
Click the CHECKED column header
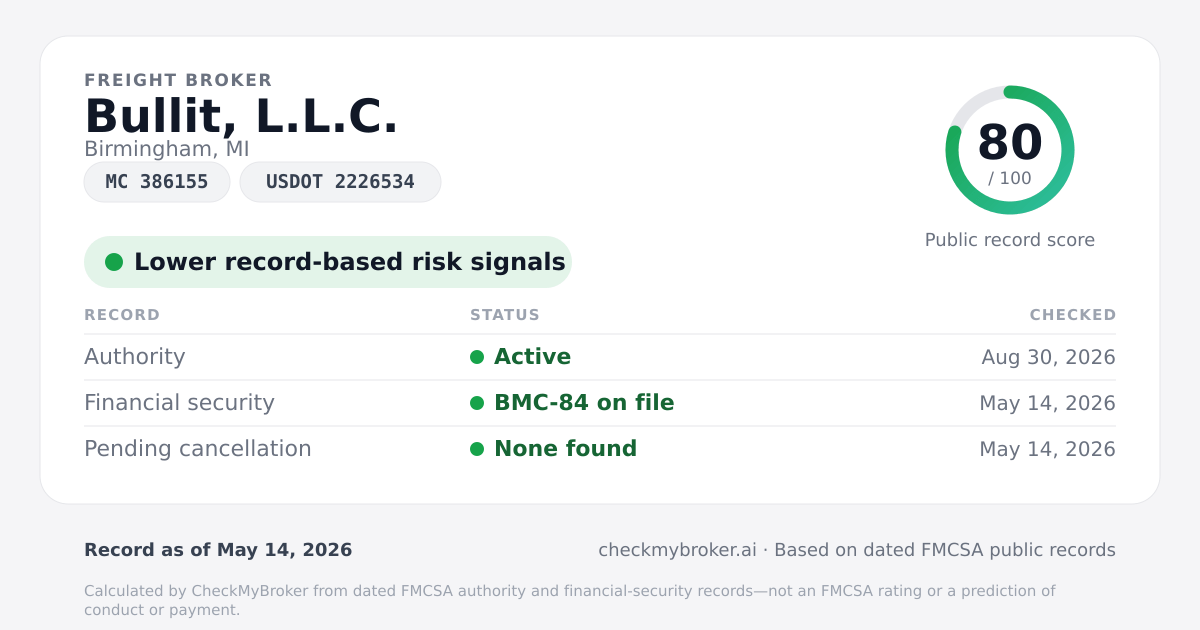[x=1073, y=315]
